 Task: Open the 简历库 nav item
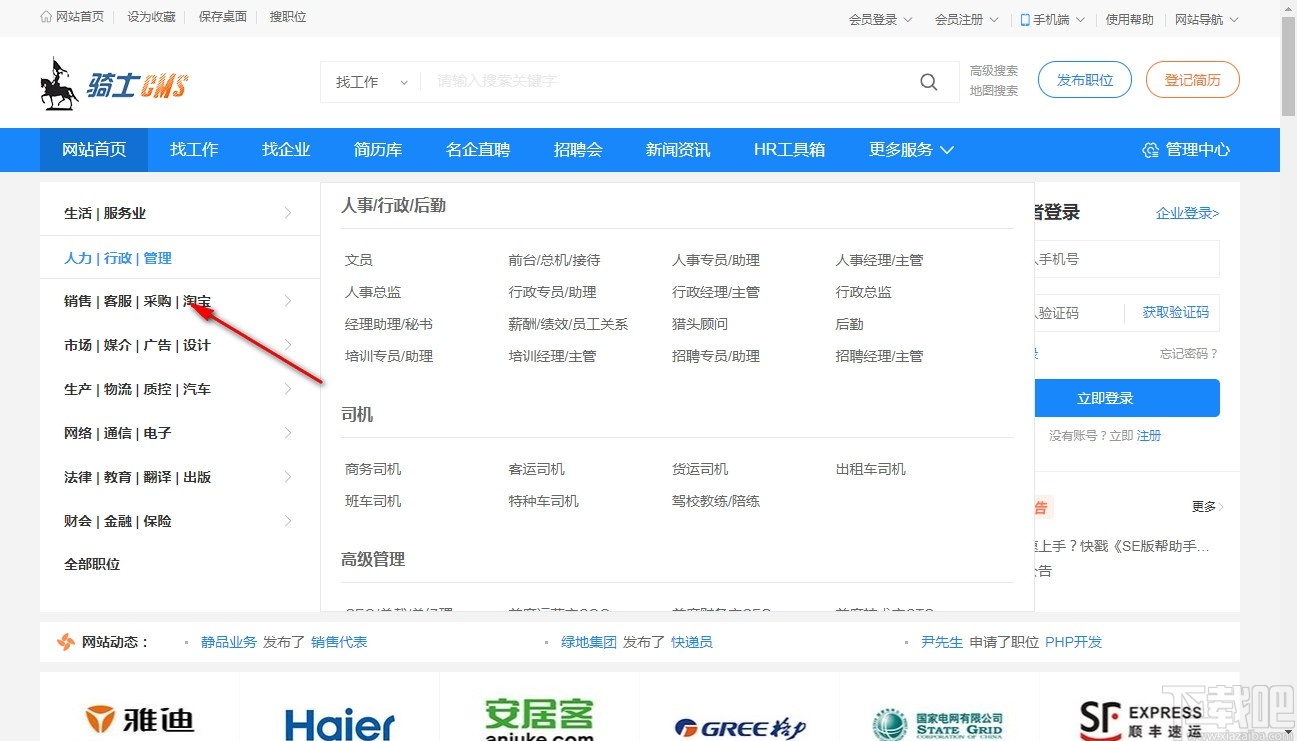click(x=378, y=150)
